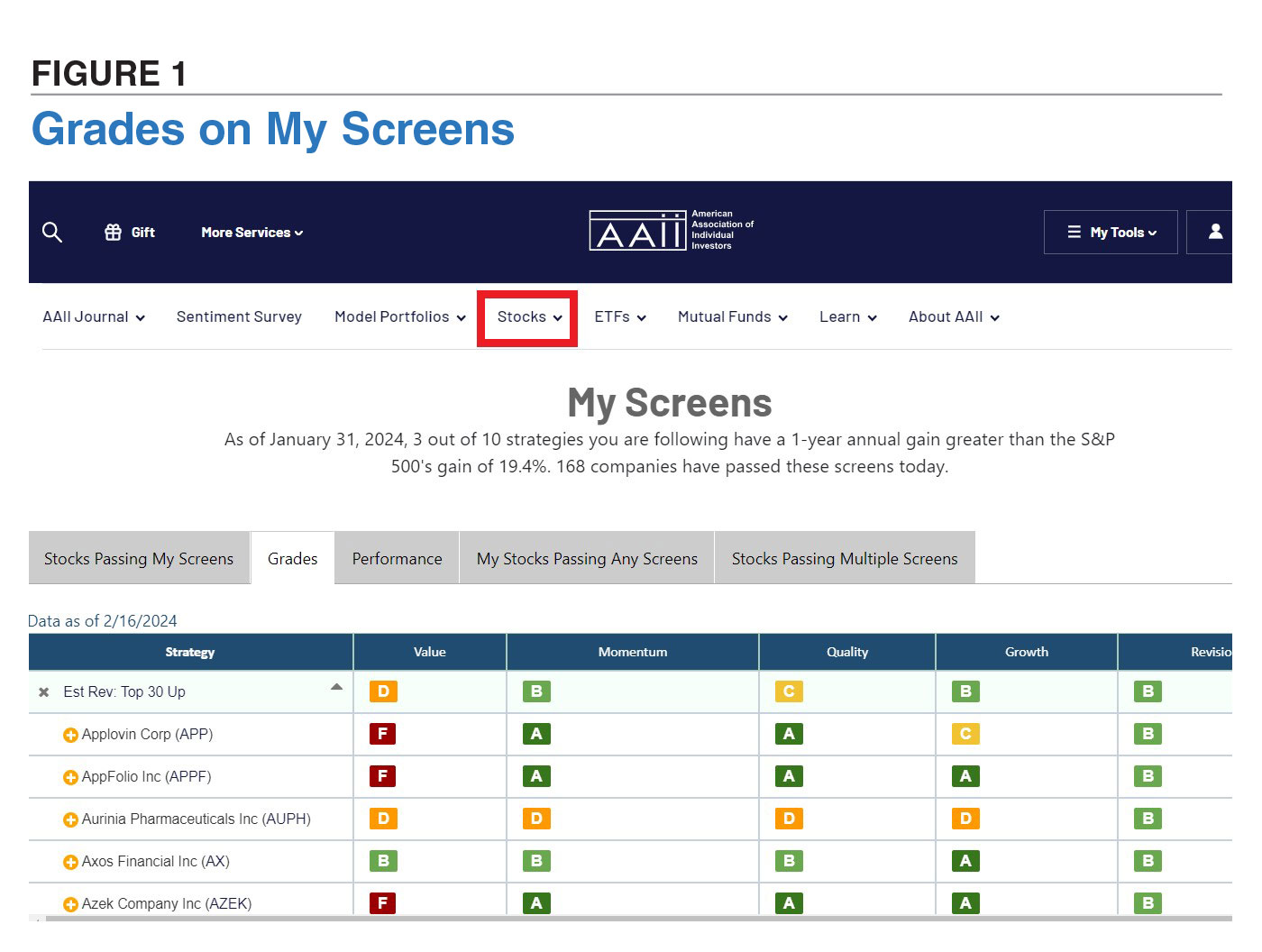This screenshot has width=1262, height=952.
Task: Open AppFolio Inc (APPF) stock link
Action: (146, 777)
